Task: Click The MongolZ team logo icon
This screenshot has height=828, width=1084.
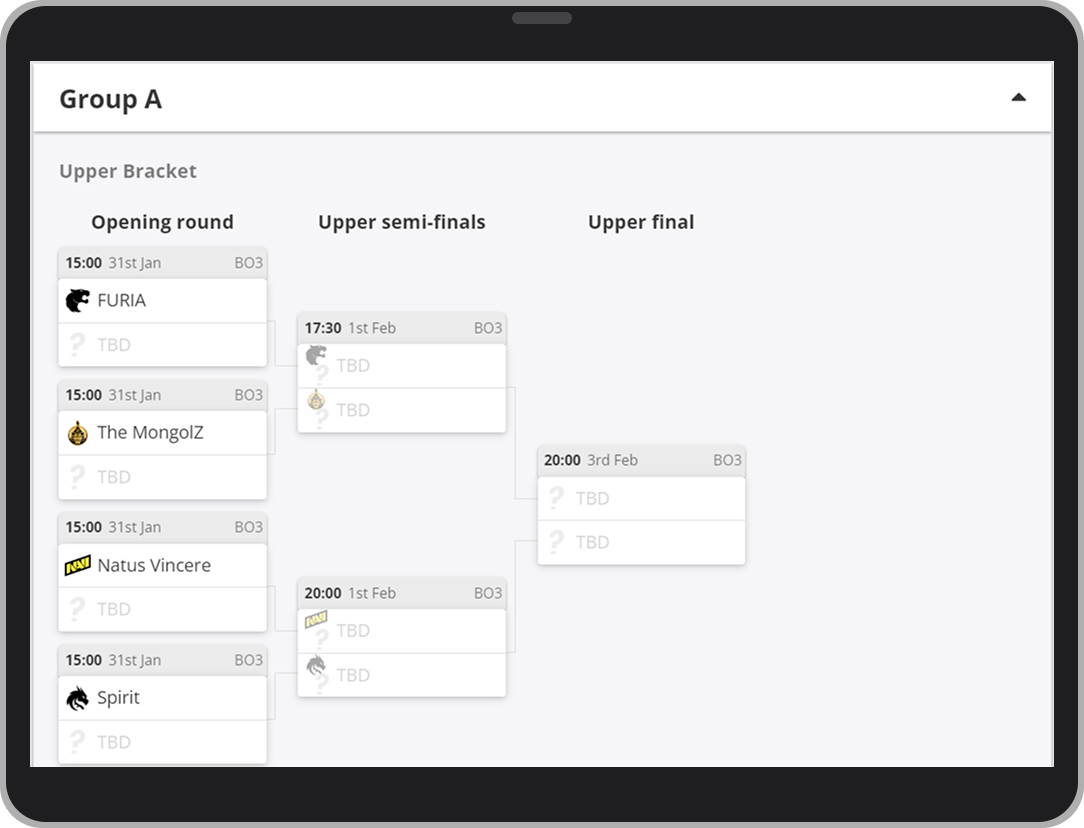Action: pyautogui.click(x=77, y=433)
